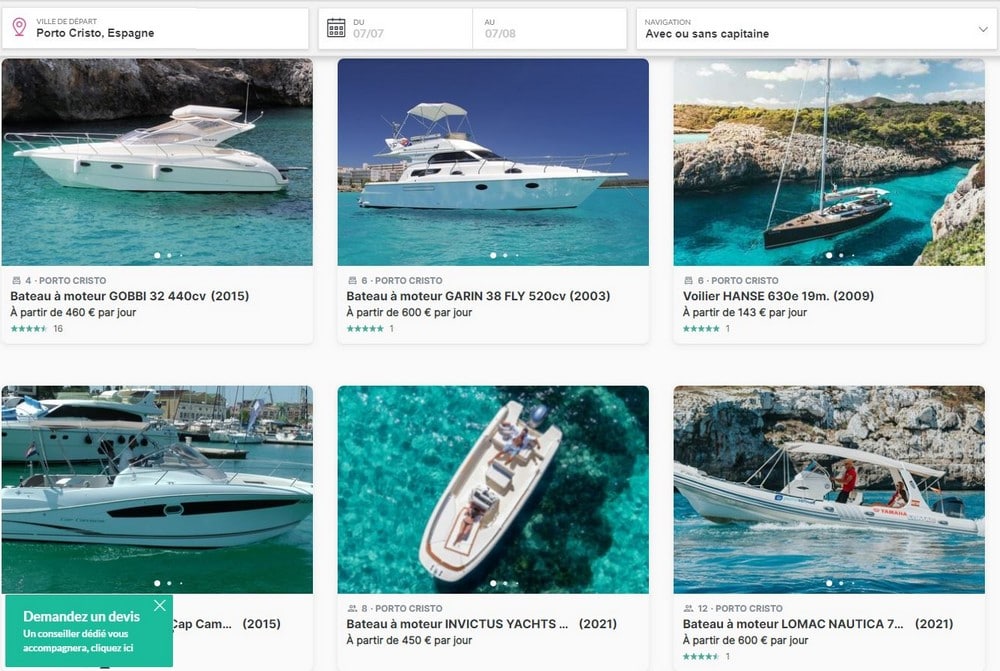This screenshot has height=671, width=1000.
Task: Click star rating under GOBBI 32 listing
Action: point(29,329)
